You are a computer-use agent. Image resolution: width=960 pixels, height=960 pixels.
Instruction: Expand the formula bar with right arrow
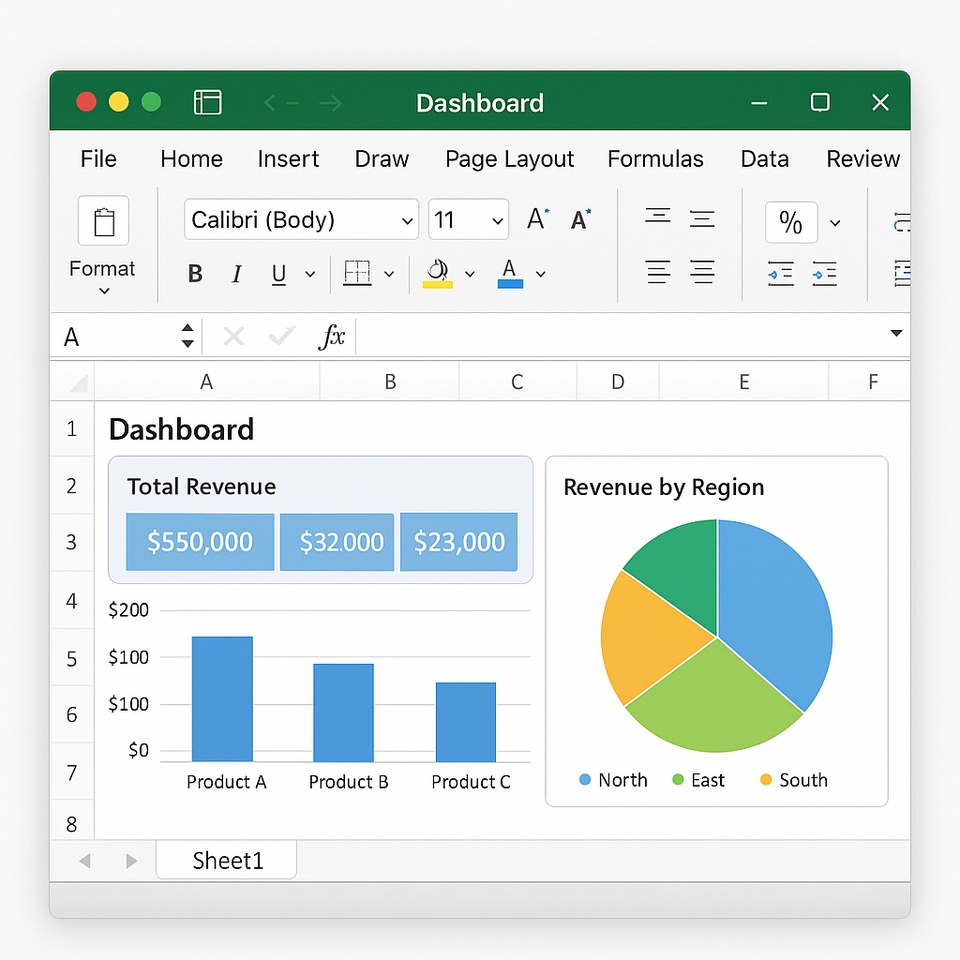pos(895,334)
